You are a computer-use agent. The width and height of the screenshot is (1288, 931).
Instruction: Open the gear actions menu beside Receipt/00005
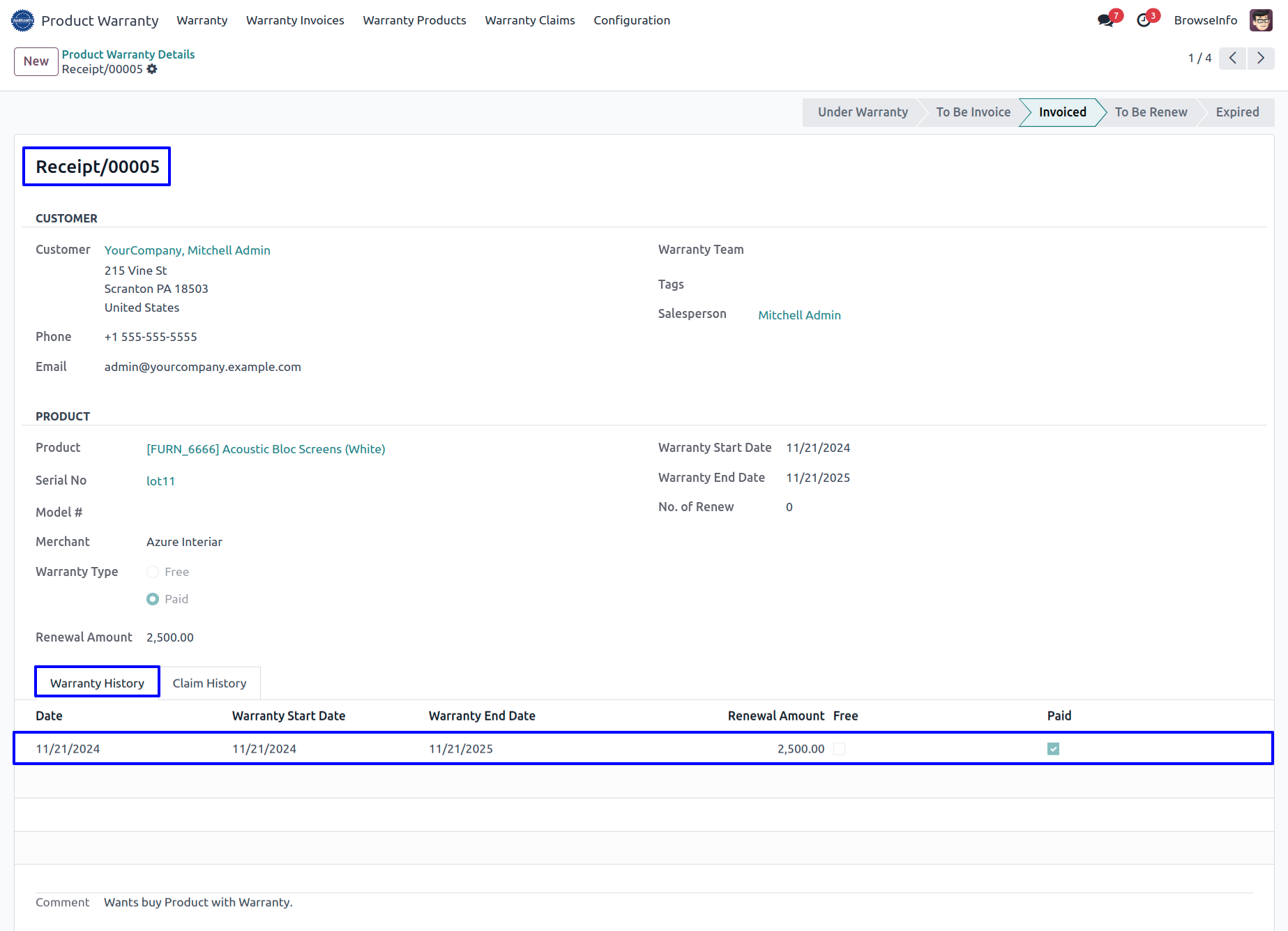(152, 69)
